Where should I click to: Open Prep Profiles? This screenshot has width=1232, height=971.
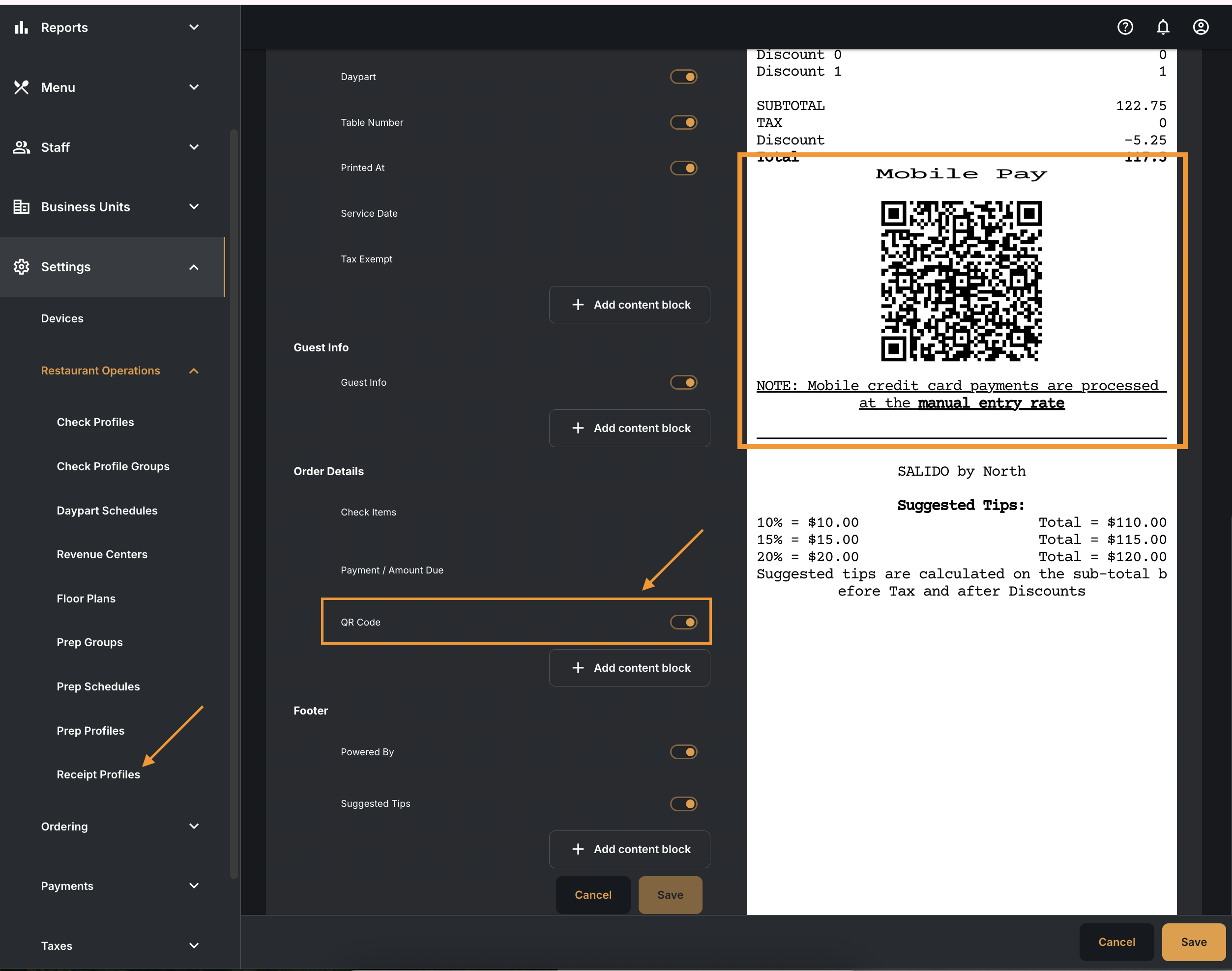tap(90, 731)
